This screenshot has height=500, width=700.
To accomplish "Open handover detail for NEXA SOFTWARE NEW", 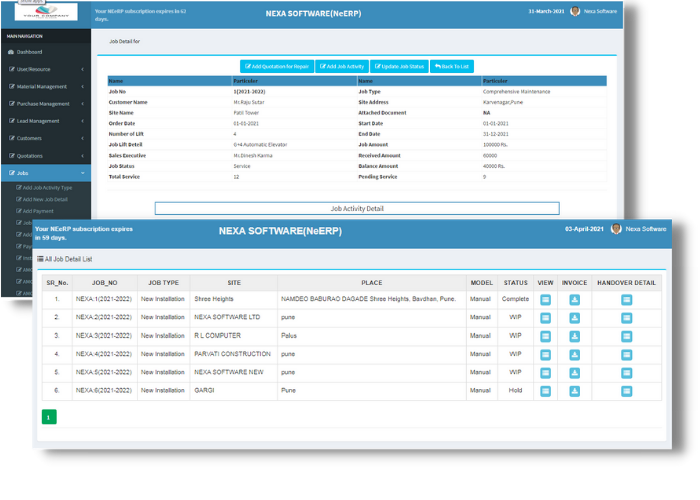I will coord(626,373).
